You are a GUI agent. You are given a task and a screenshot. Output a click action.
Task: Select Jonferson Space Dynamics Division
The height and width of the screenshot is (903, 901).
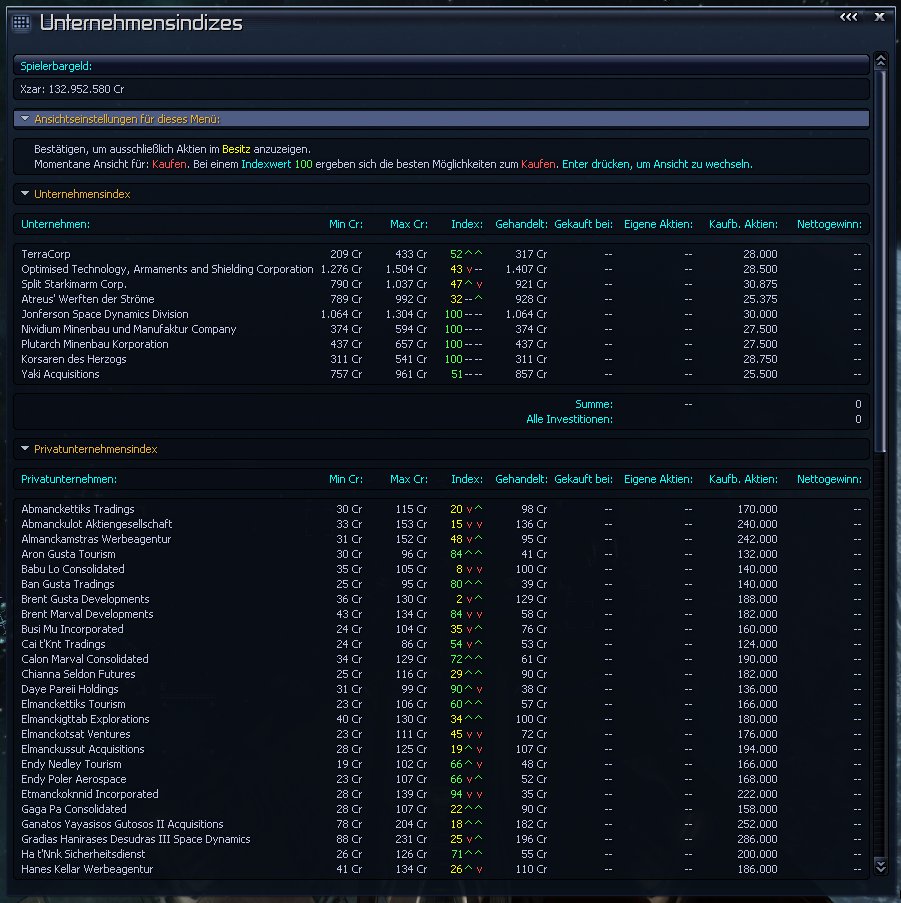click(105, 314)
